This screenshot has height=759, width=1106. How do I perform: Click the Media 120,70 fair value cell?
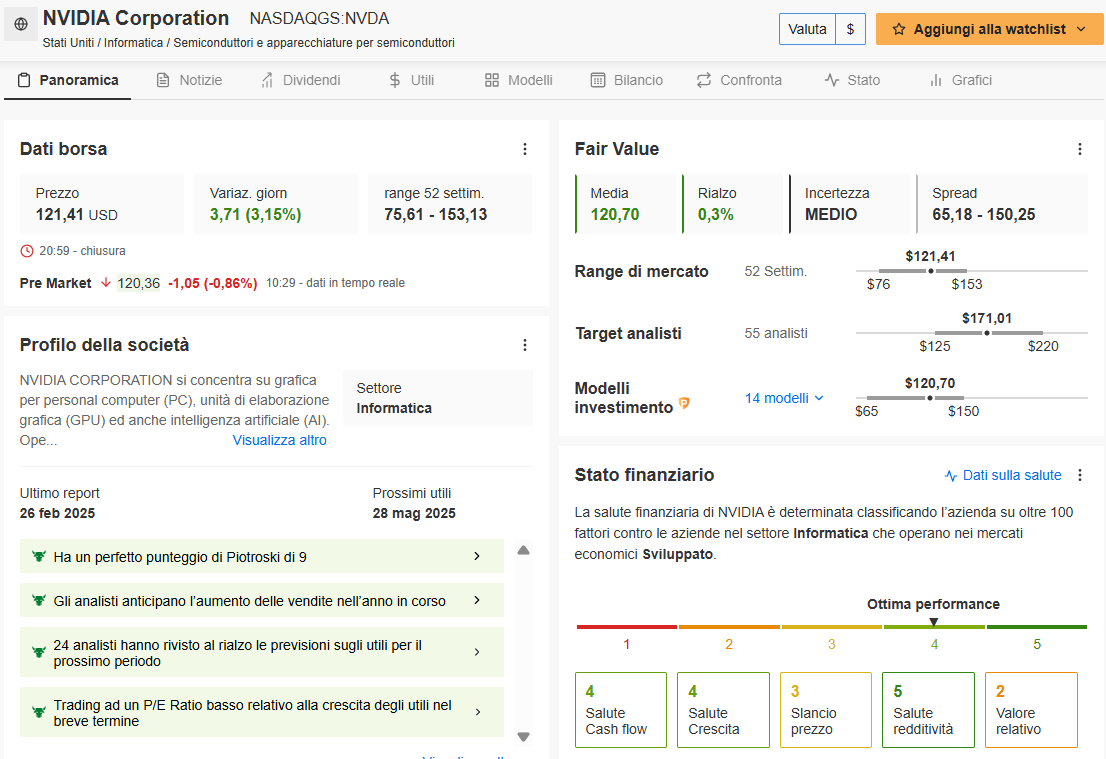tap(626, 204)
